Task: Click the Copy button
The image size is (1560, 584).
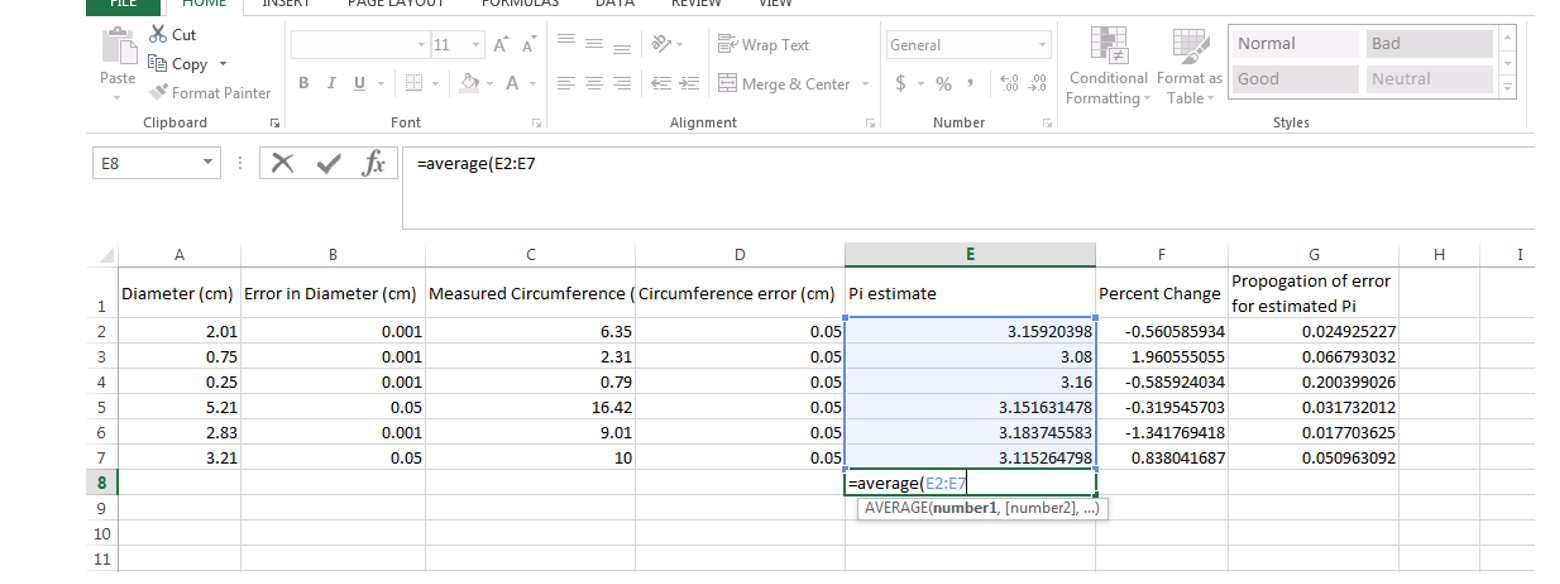Action: (x=177, y=64)
